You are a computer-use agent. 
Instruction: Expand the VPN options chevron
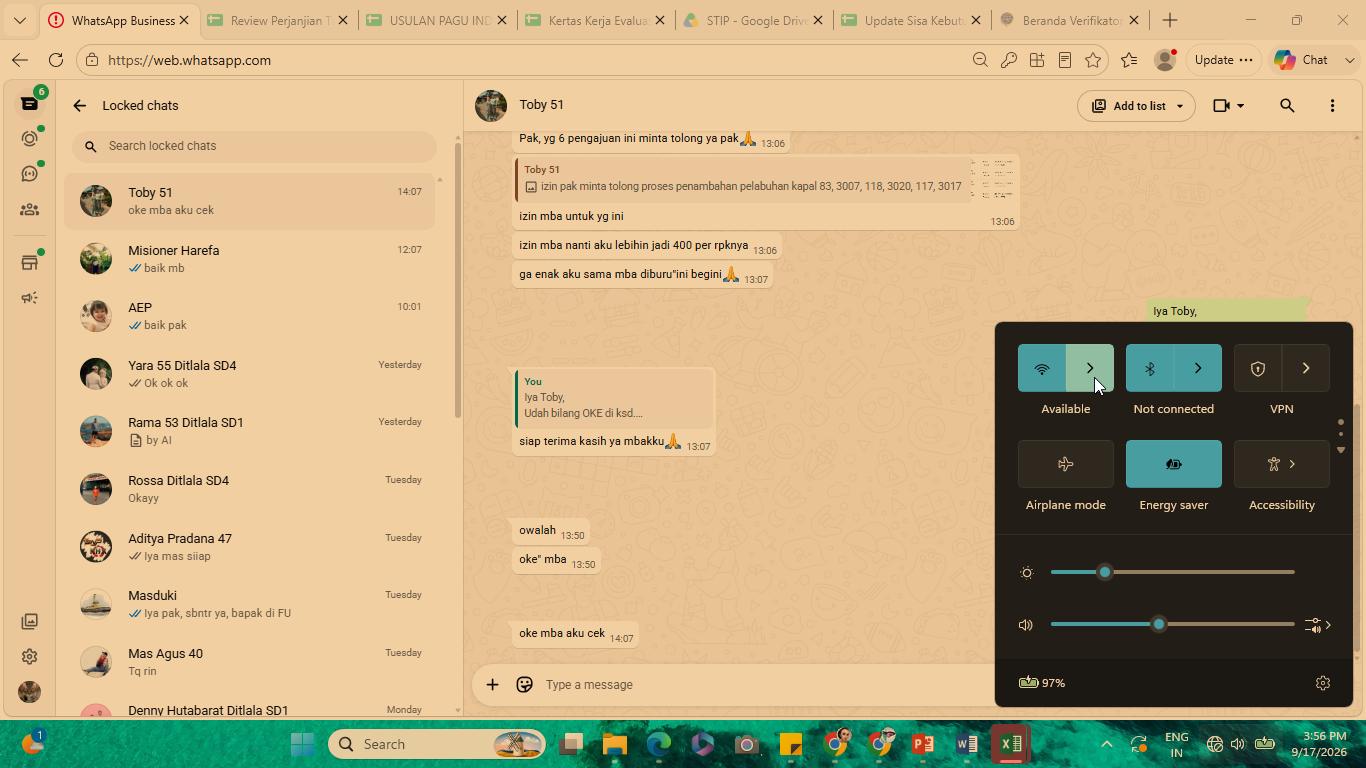coord(1305,368)
